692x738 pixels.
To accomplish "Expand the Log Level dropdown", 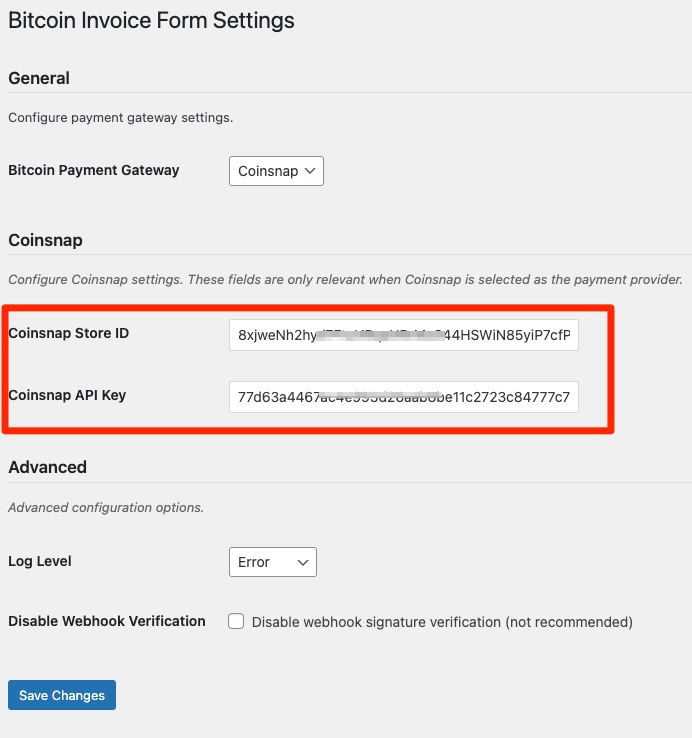I will pyautogui.click(x=272, y=562).
